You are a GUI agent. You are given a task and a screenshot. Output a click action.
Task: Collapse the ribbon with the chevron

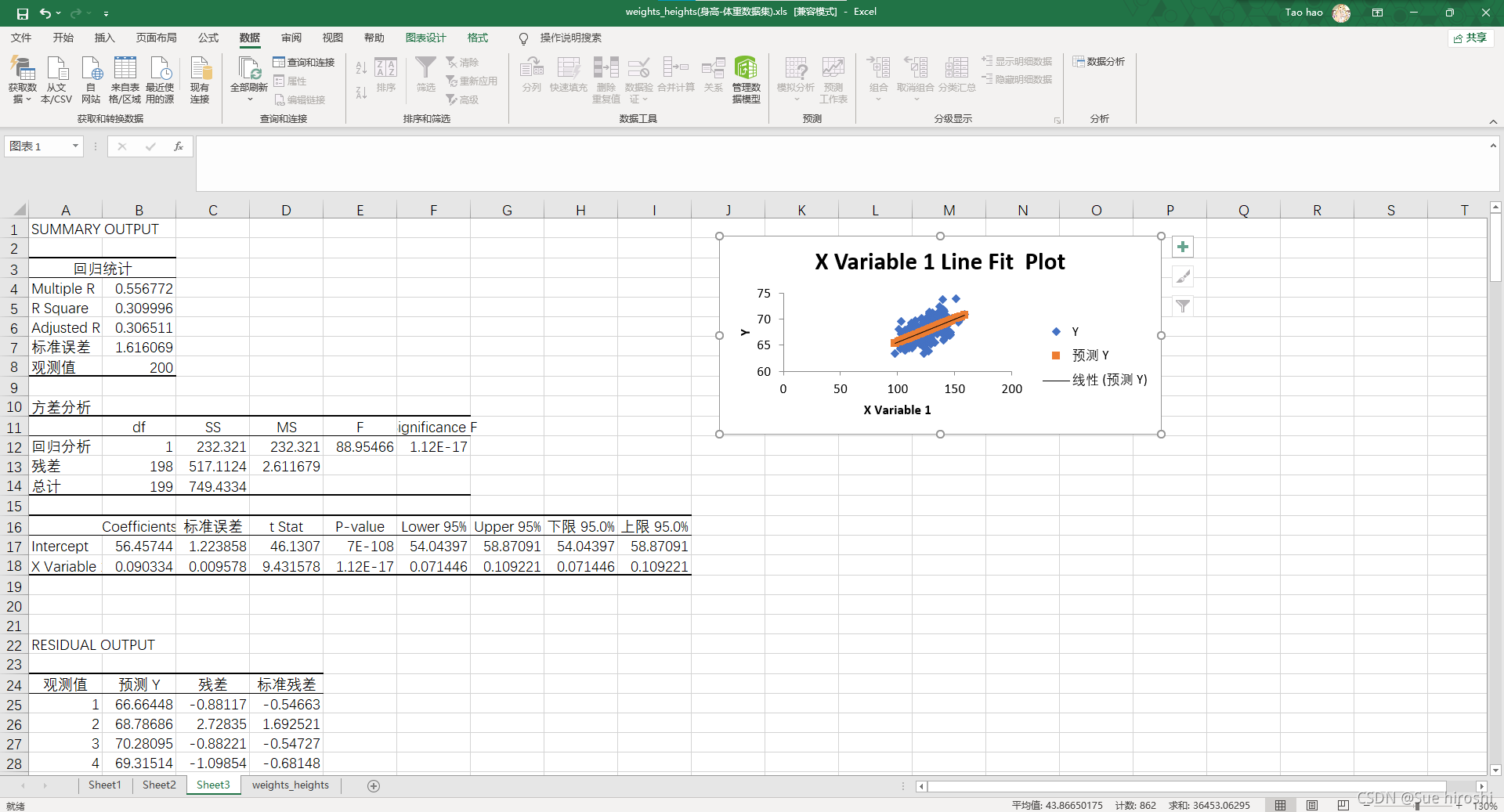(x=1493, y=121)
